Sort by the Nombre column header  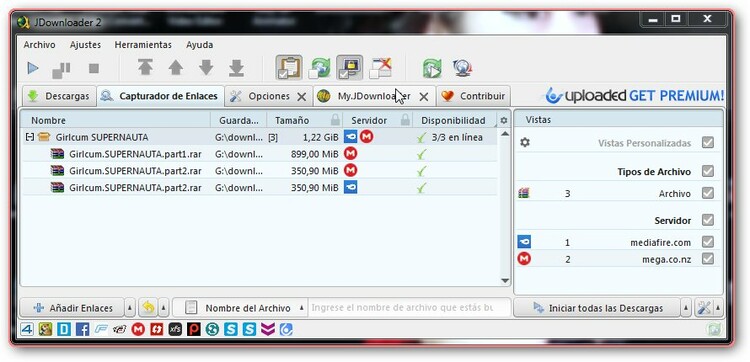pos(115,121)
